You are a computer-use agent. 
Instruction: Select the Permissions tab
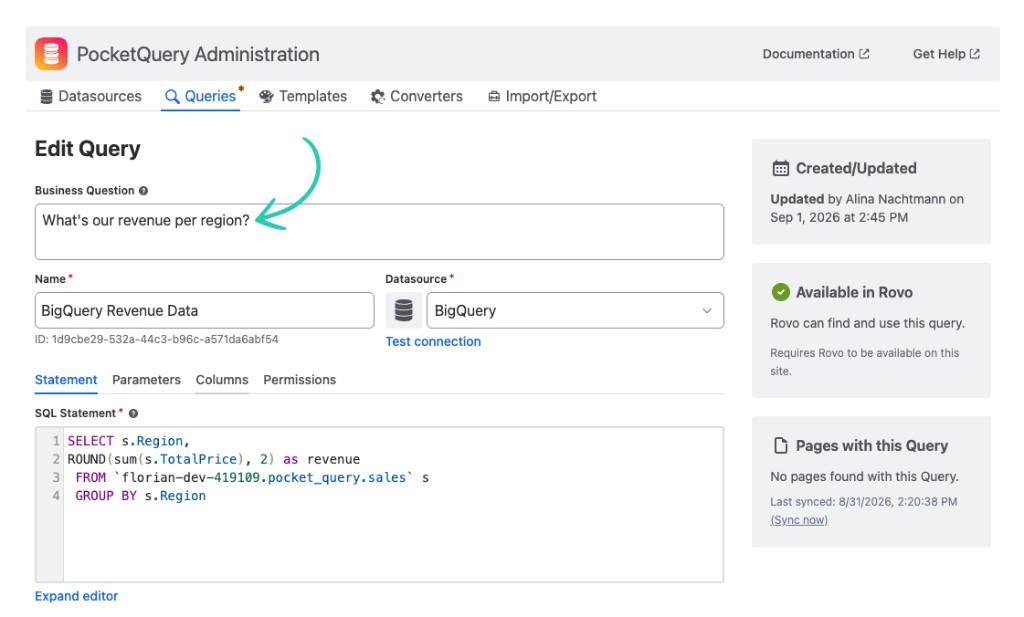pyautogui.click(x=300, y=380)
